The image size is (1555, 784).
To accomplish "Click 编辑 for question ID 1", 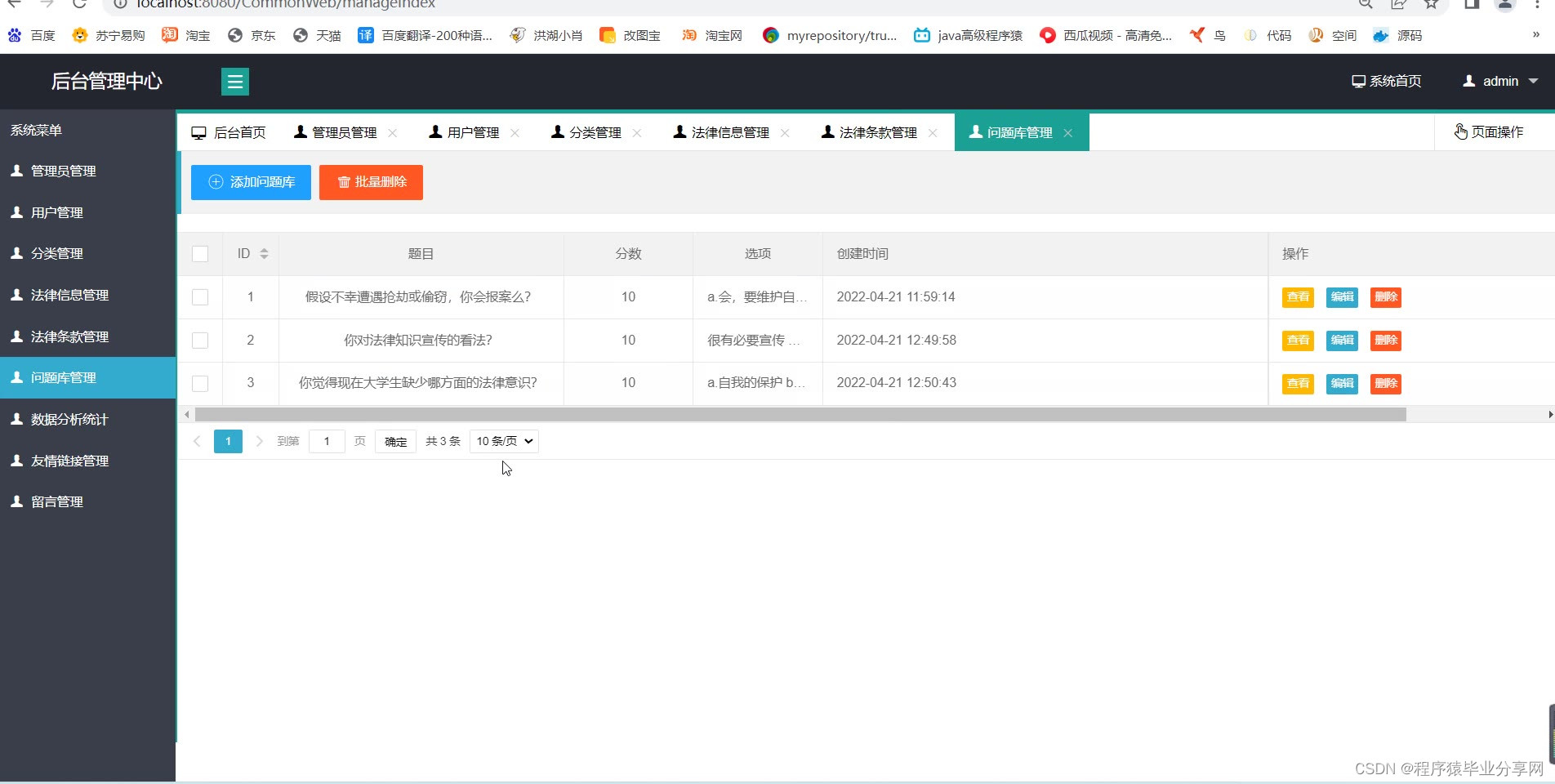I will click(1342, 297).
